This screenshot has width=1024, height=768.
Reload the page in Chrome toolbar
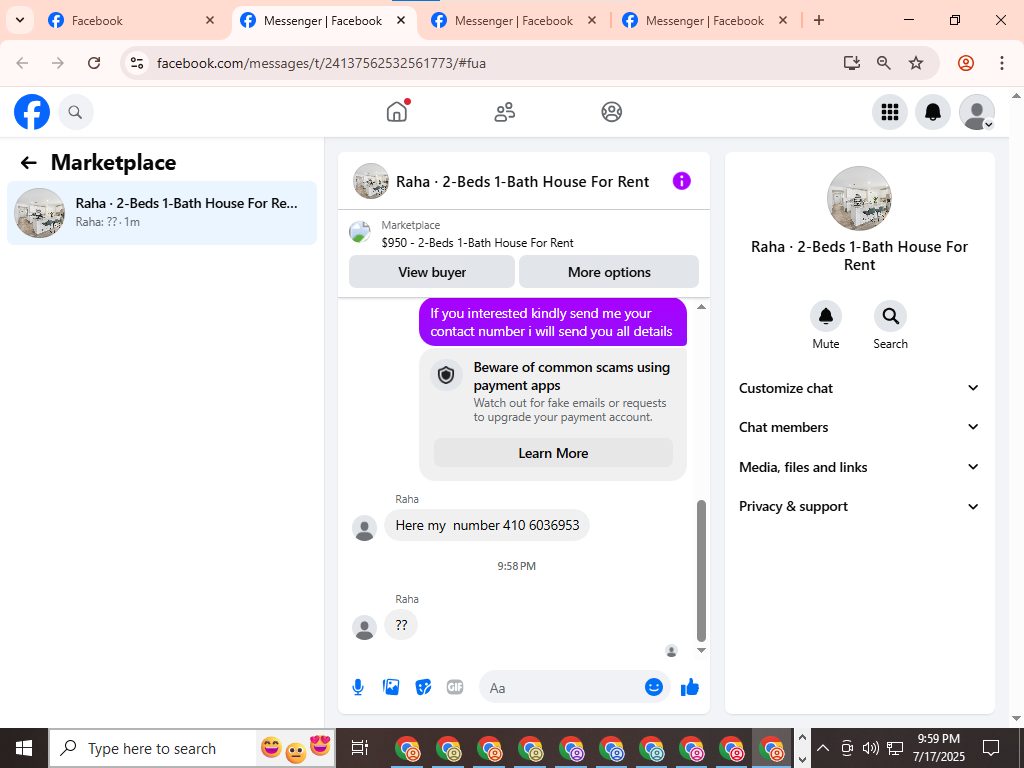click(94, 63)
